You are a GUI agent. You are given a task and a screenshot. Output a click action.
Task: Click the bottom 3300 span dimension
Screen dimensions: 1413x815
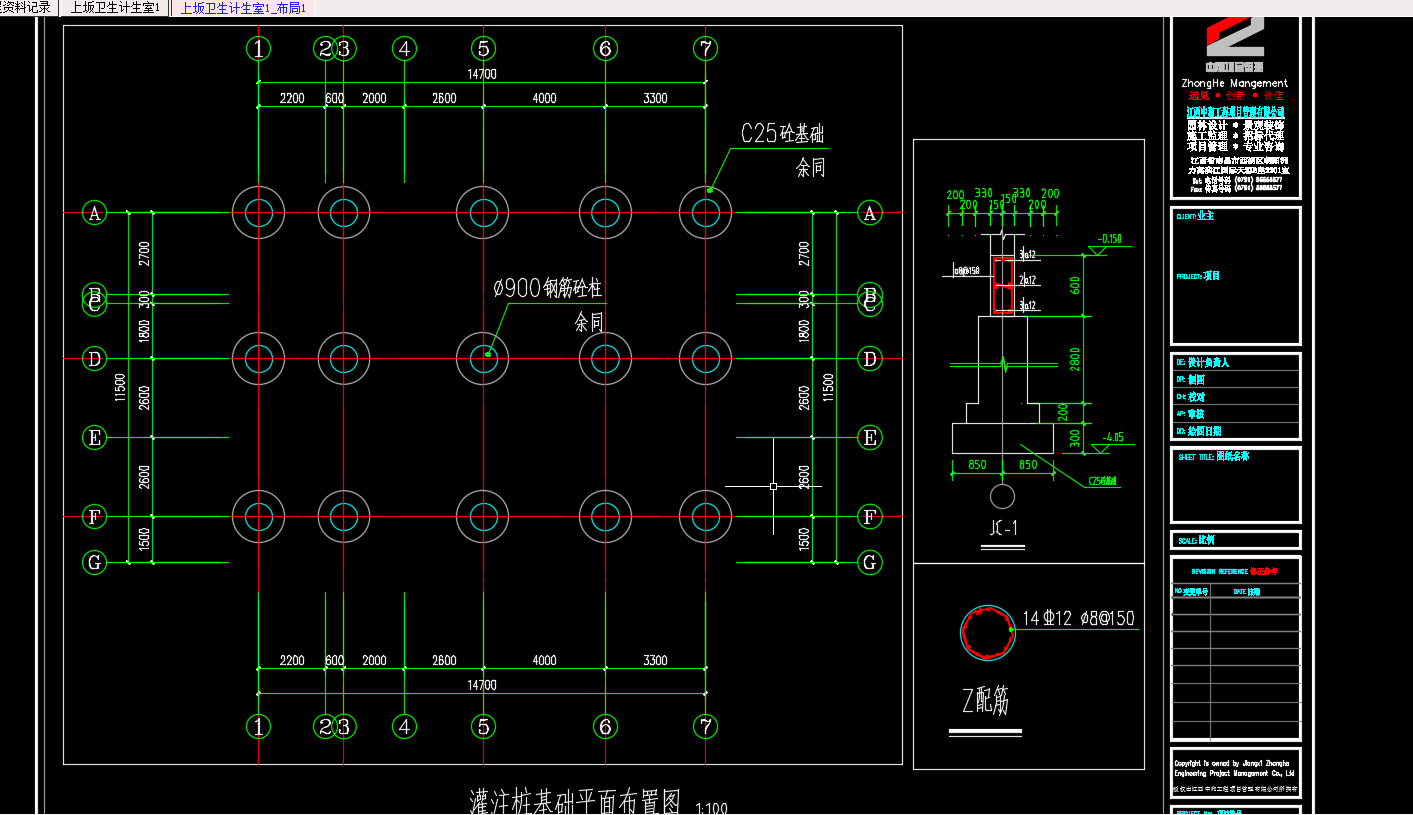(x=655, y=660)
